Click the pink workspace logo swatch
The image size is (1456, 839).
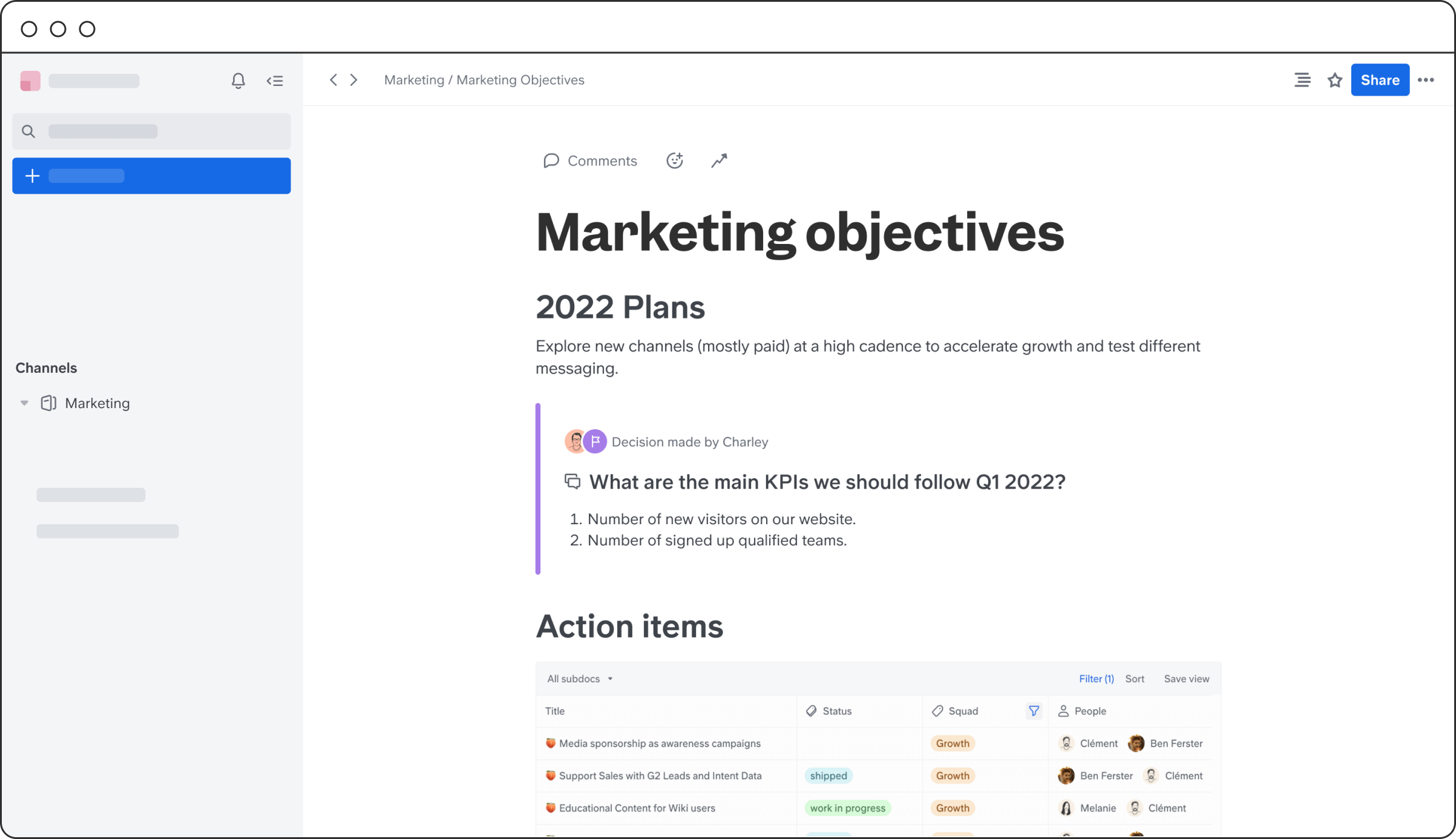click(30, 81)
